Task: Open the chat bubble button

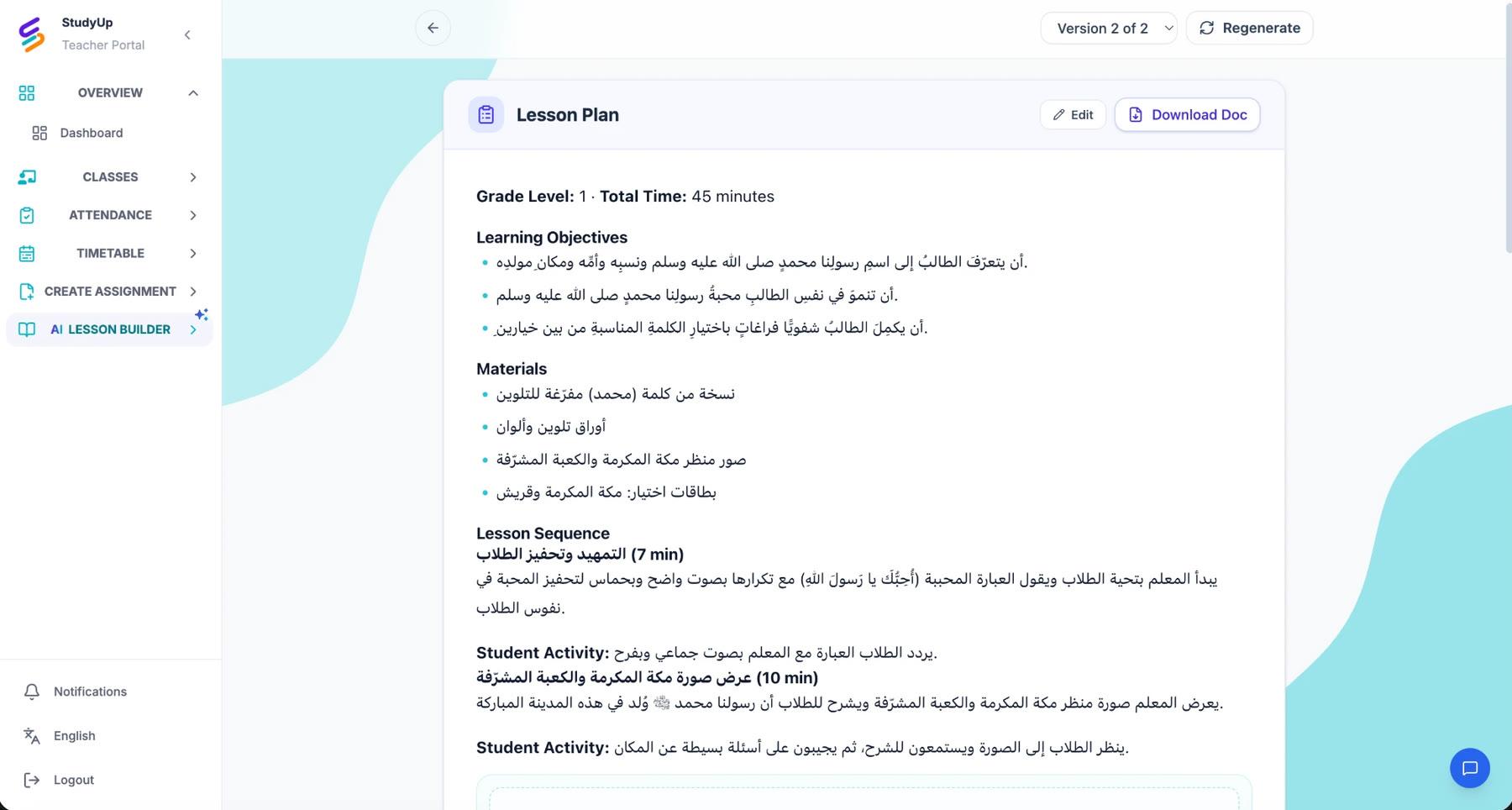Action: coord(1470,768)
